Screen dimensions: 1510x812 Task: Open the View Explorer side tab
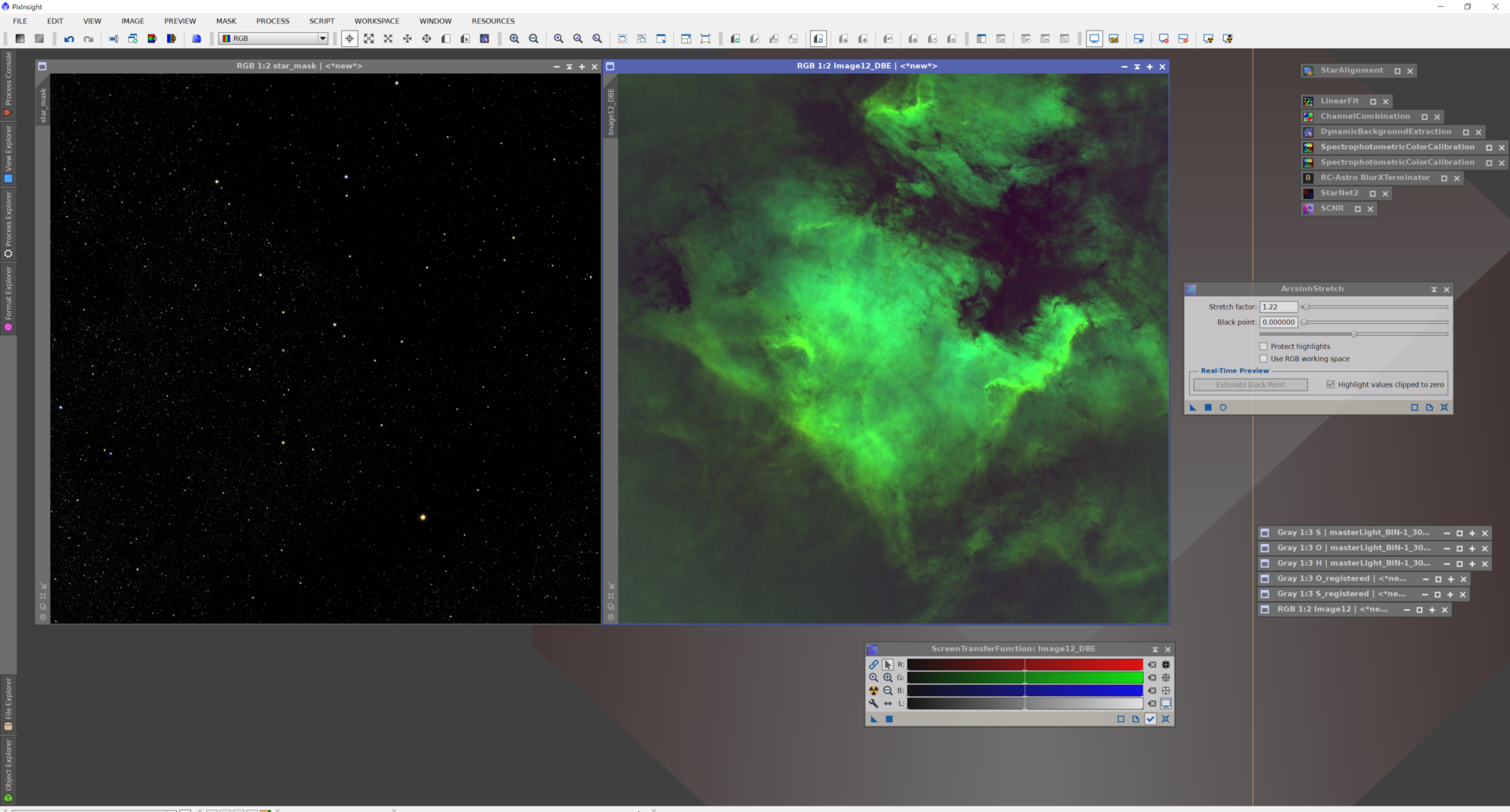8,154
